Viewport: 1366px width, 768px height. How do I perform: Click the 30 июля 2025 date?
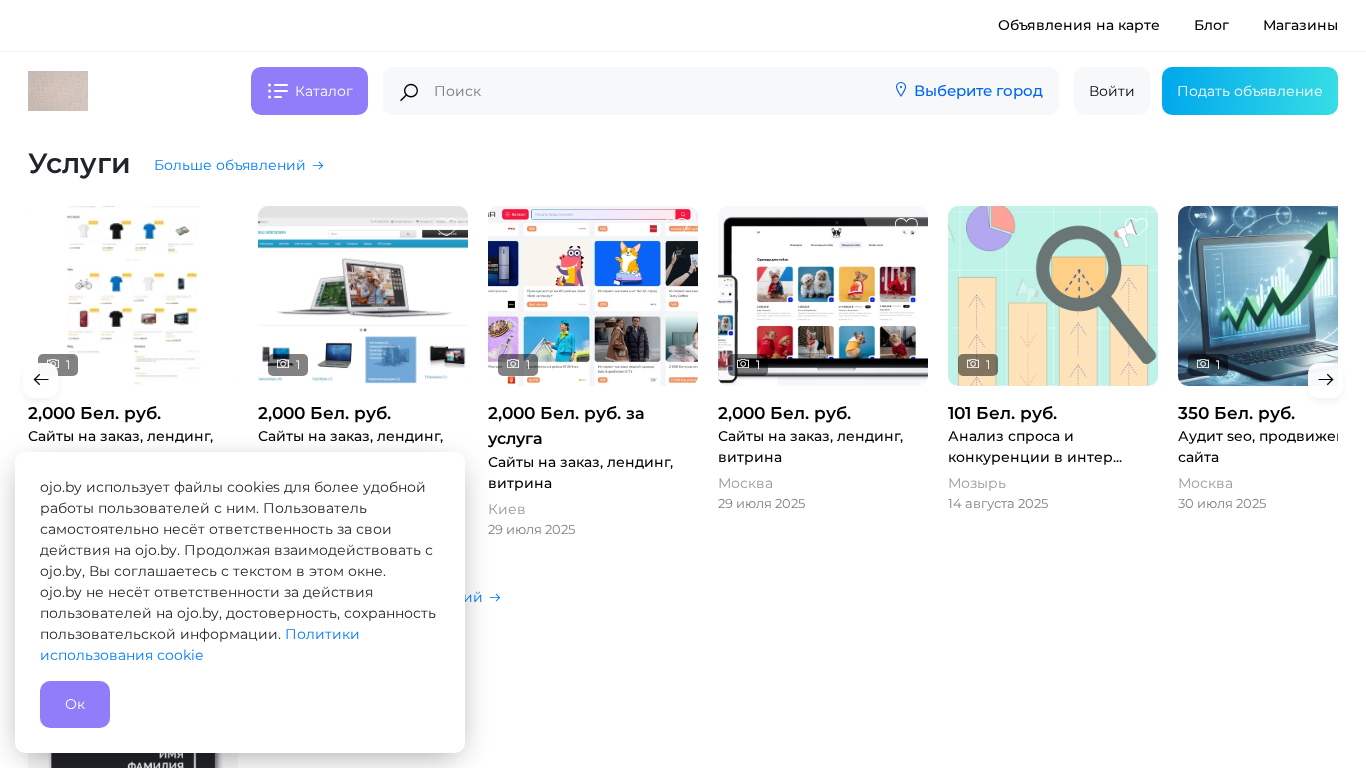1222,504
